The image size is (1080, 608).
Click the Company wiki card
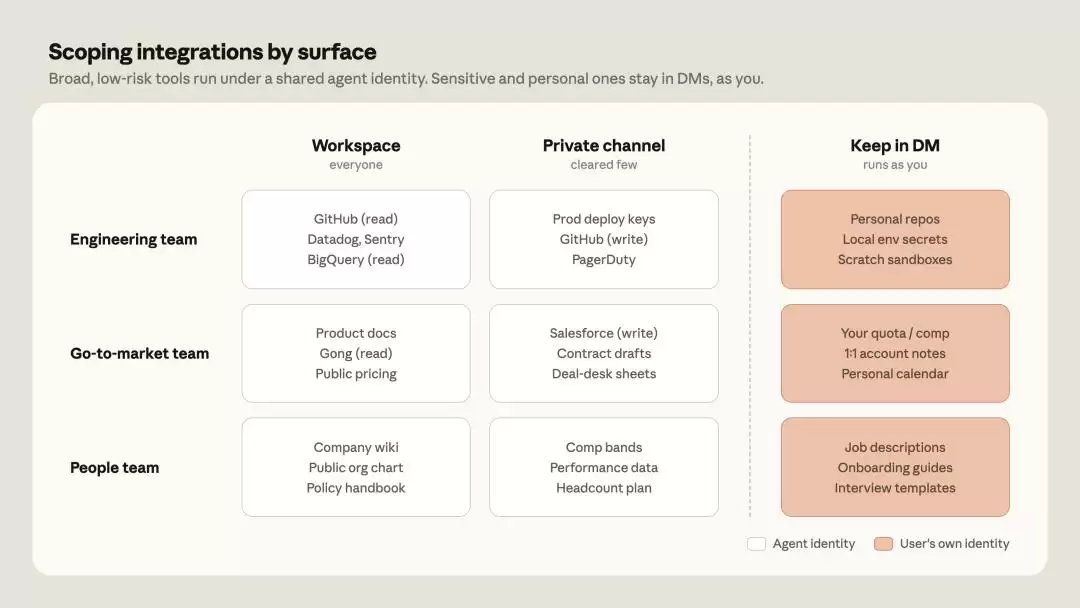coord(356,468)
